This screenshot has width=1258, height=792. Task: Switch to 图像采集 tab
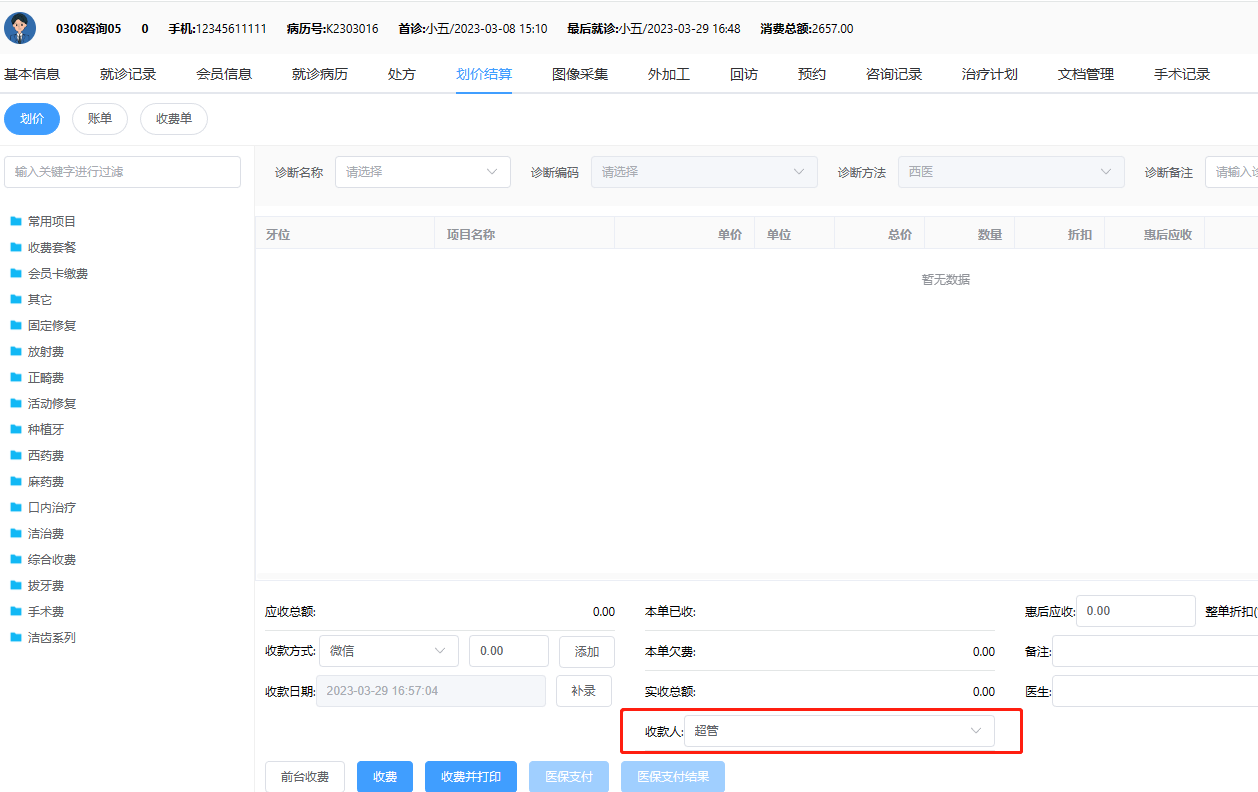pos(580,74)
